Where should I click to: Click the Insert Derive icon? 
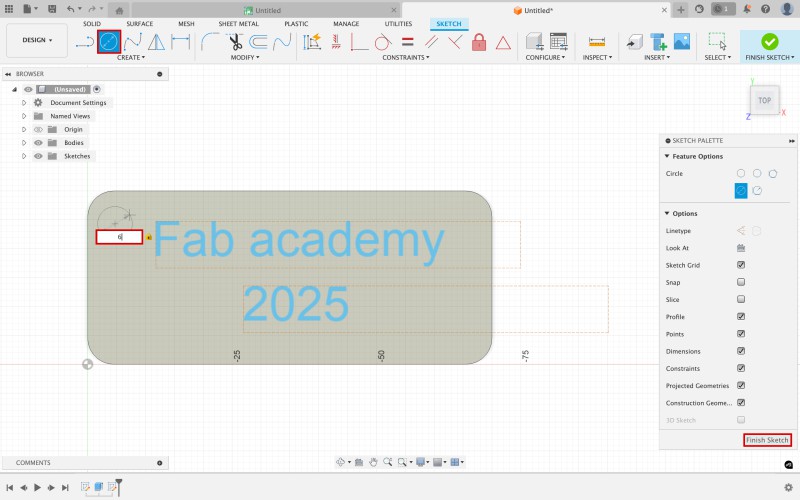tap(635, 42)
